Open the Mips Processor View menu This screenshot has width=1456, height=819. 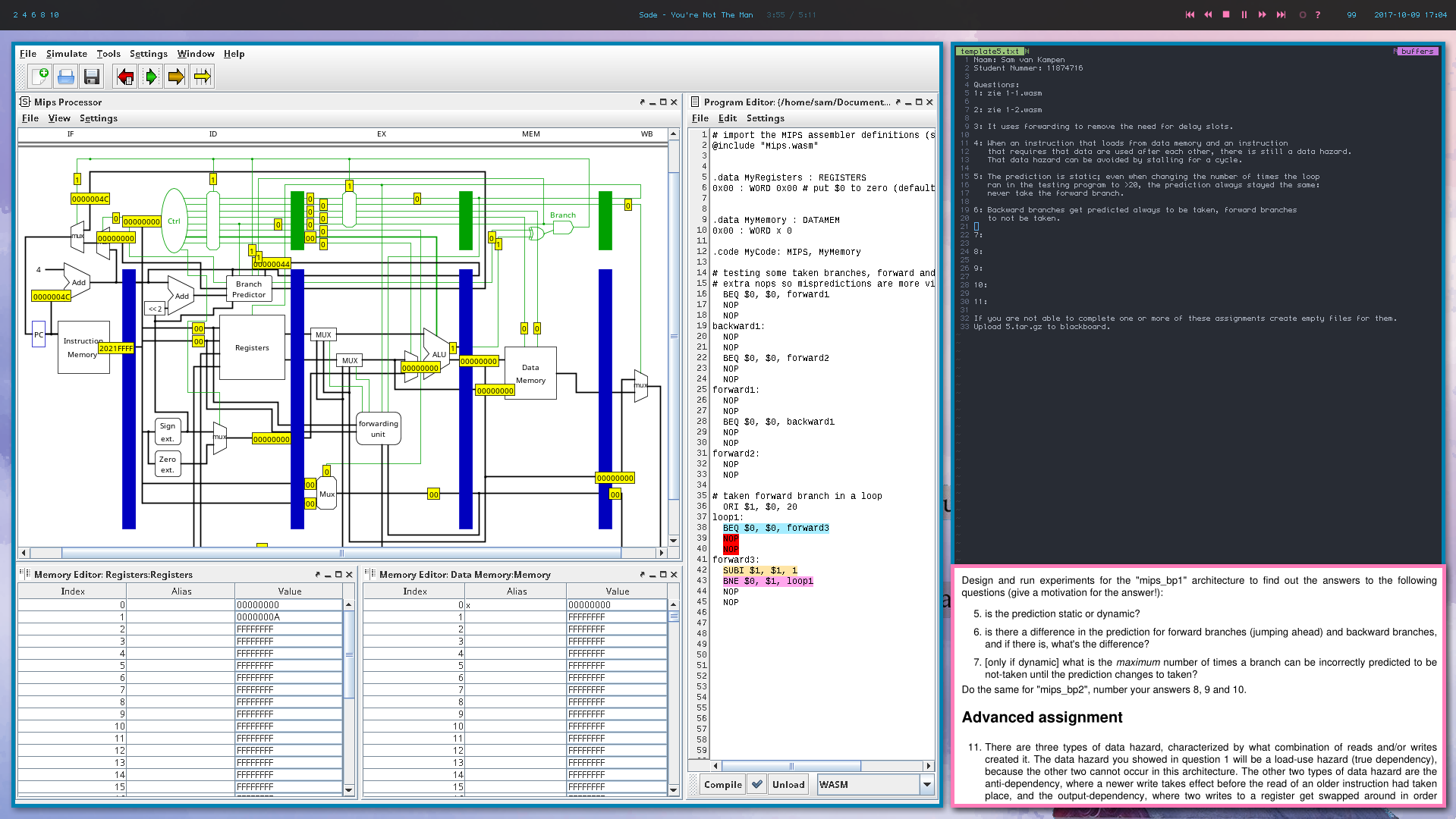coord(59,118)
